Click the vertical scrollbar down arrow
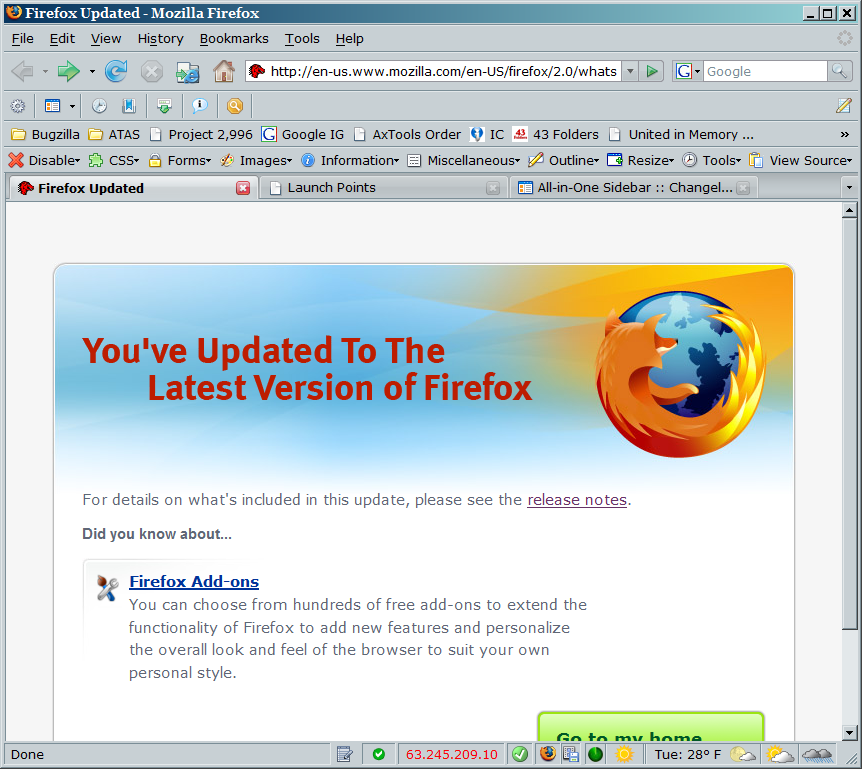 click(849, 733)
